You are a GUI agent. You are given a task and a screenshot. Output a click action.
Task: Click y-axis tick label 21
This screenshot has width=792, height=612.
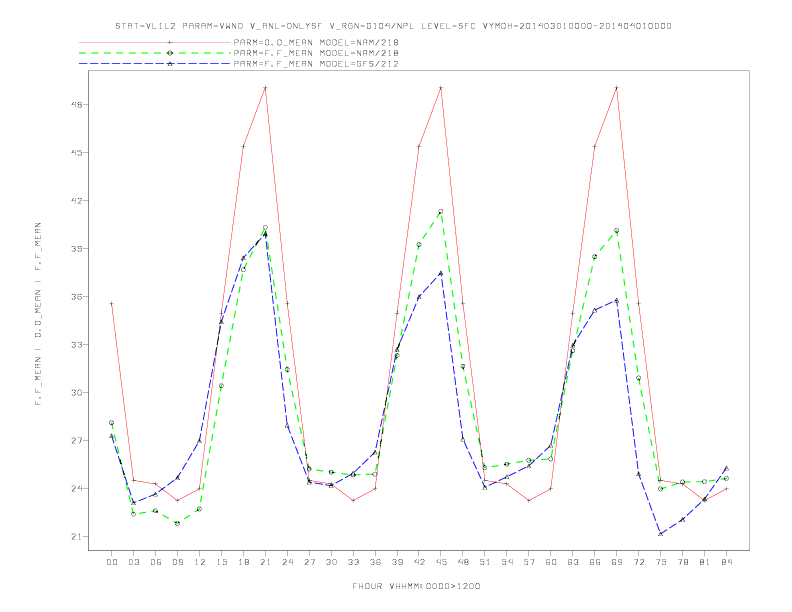click(76, 536)
